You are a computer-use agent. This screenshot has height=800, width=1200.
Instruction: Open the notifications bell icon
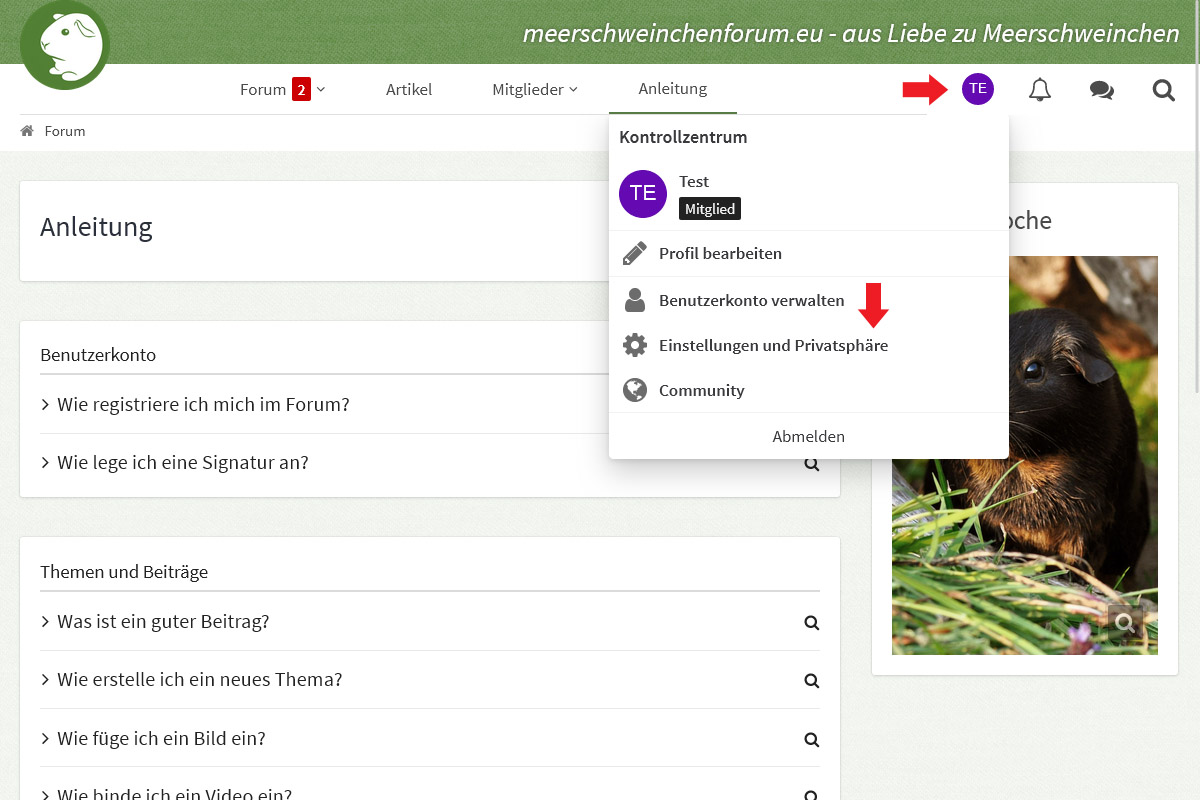1040,90
